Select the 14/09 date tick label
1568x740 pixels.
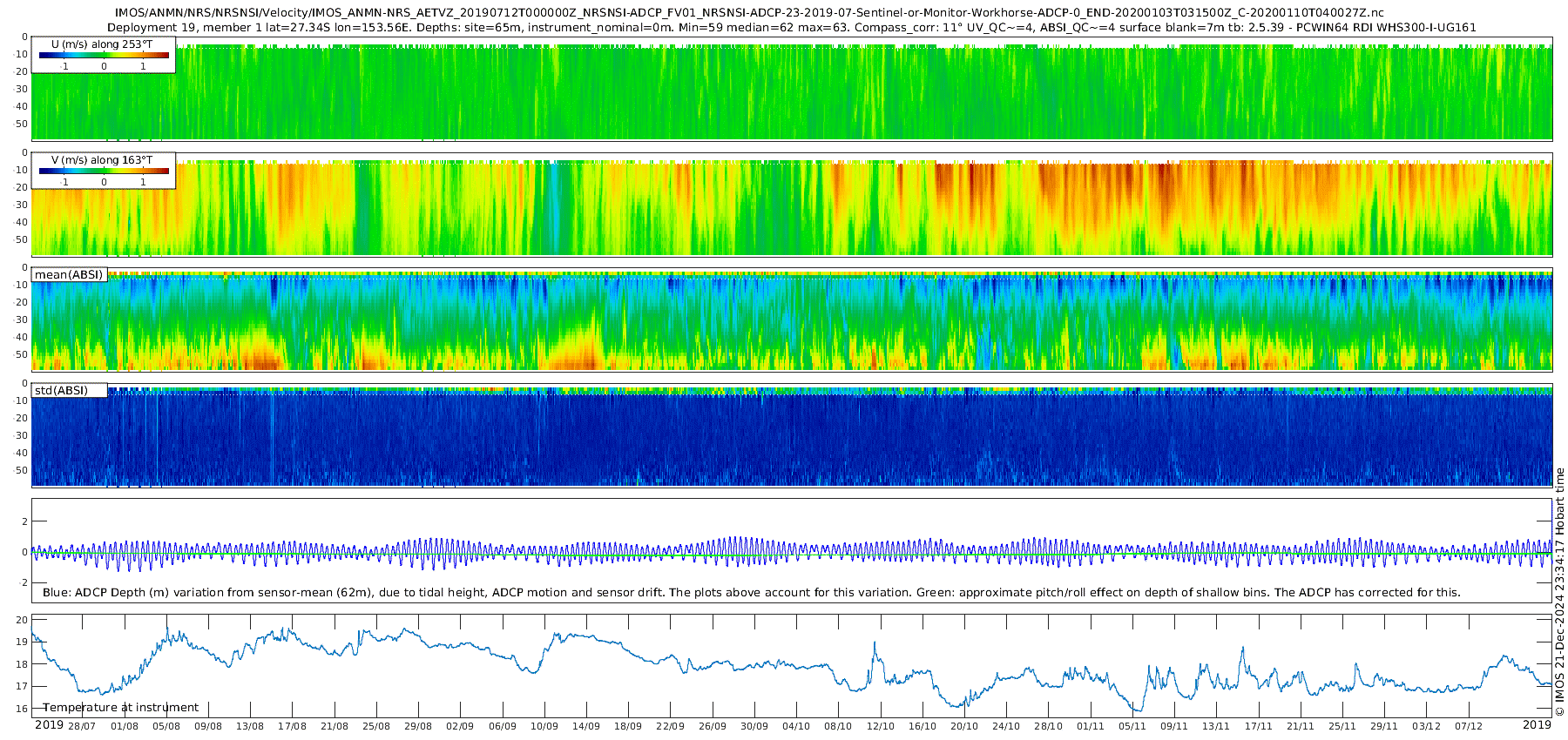[x=586, y=726]
